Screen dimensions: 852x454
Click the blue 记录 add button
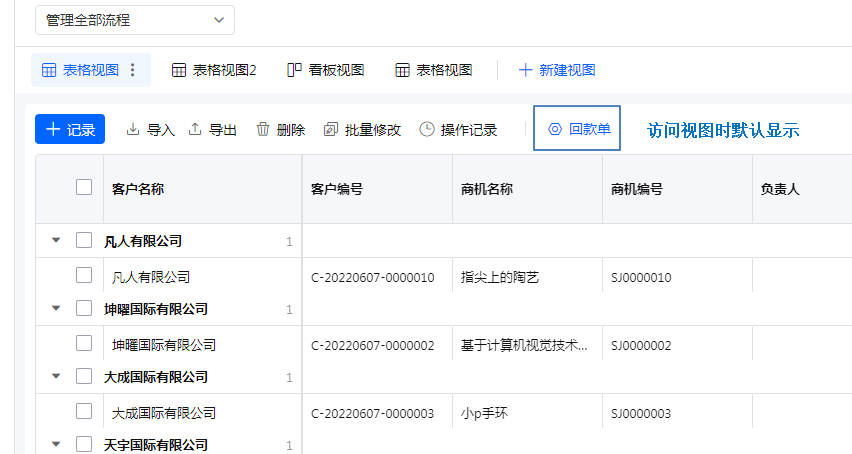click(x=70, y=129)
